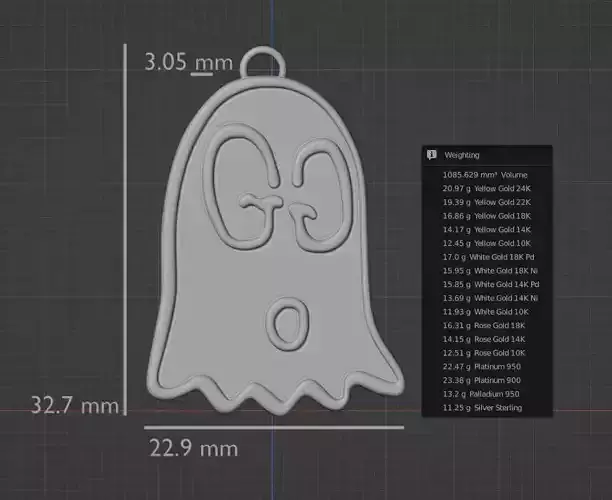Select the White Gold 14K Pd row

click(x=491, y=284)
